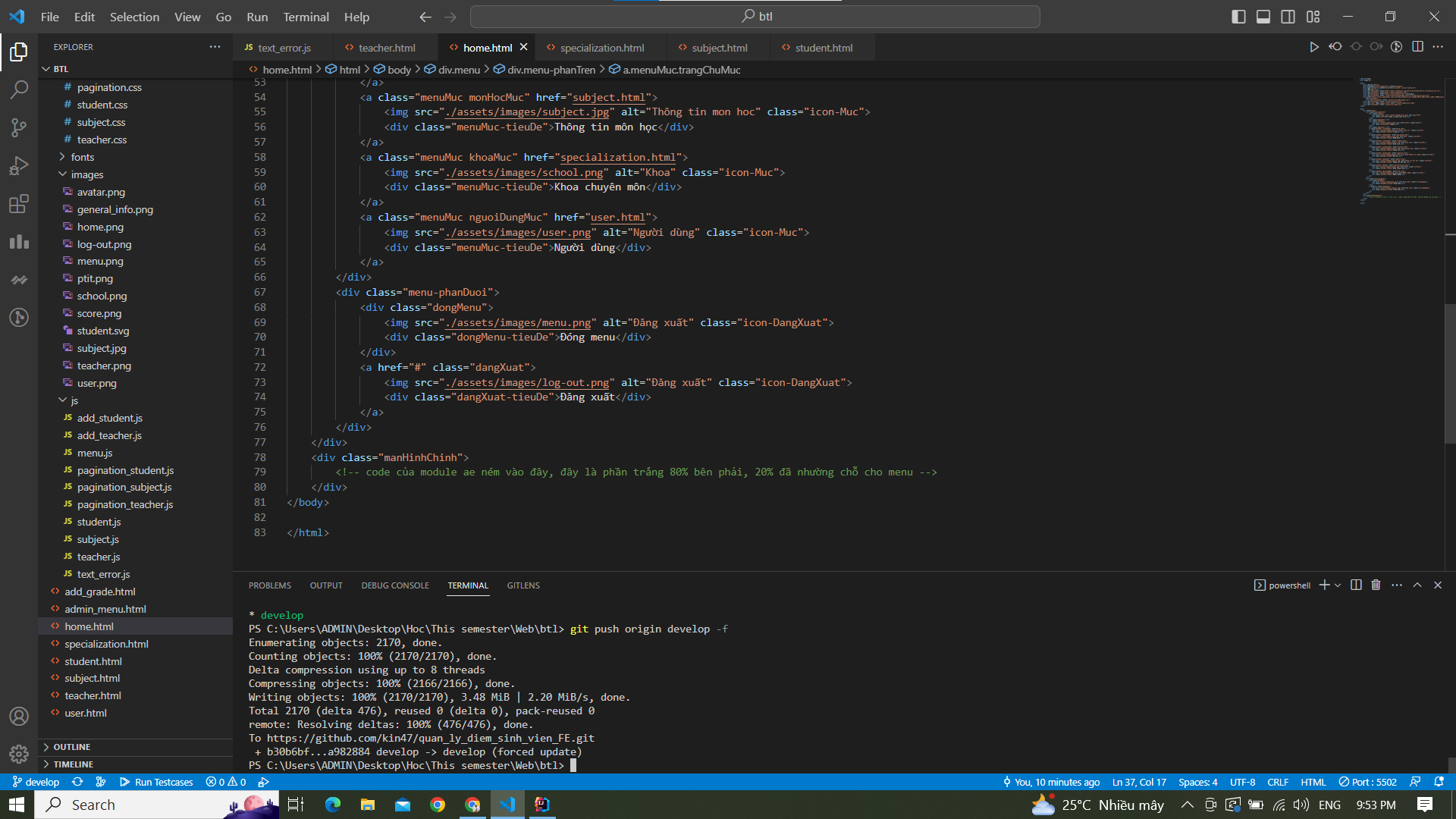Open Source Control view
This screenshot has height=819, width=1456.
(19, 127)
